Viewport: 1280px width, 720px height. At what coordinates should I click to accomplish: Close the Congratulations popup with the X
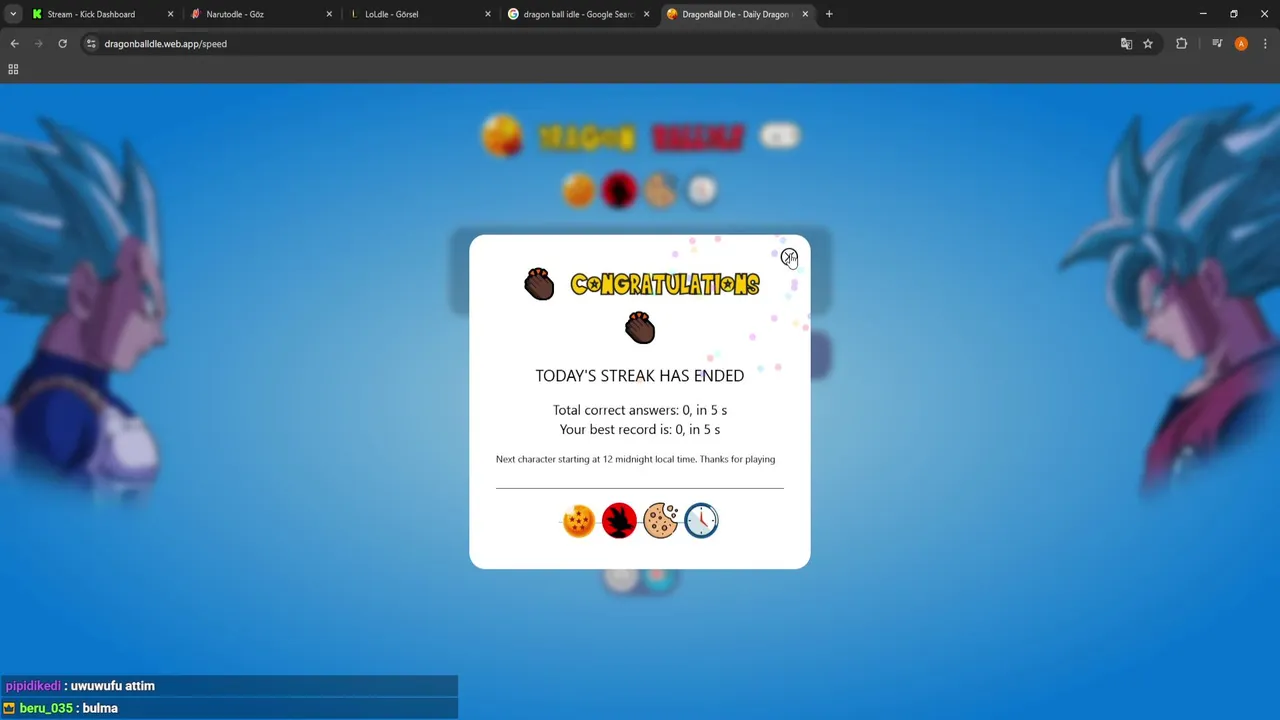[x=789, y=258]
